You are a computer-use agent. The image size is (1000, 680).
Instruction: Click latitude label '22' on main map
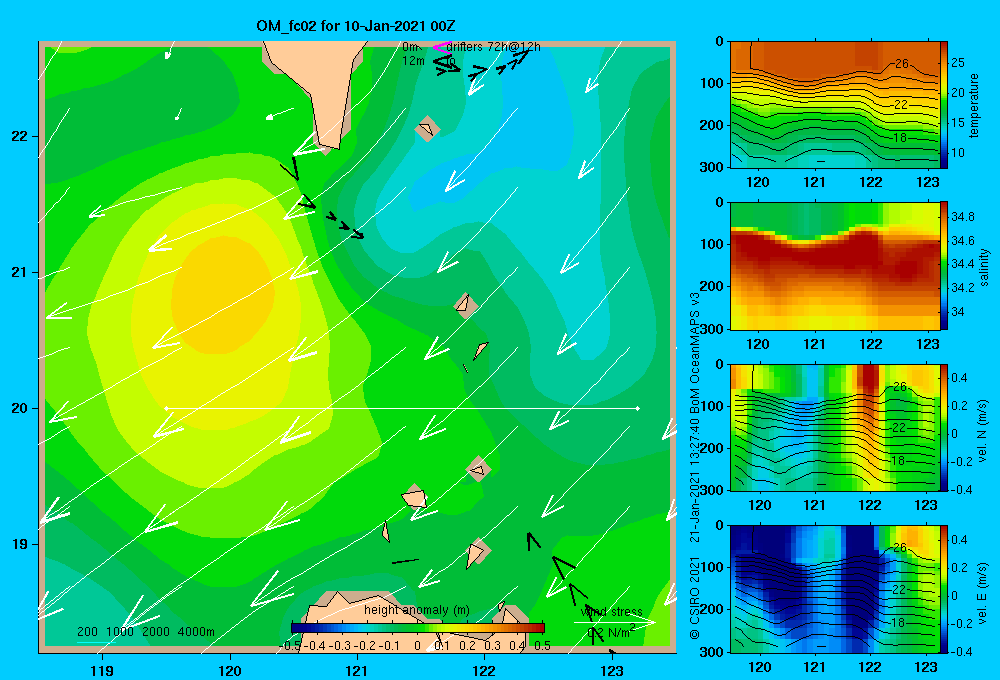point(20,137)
